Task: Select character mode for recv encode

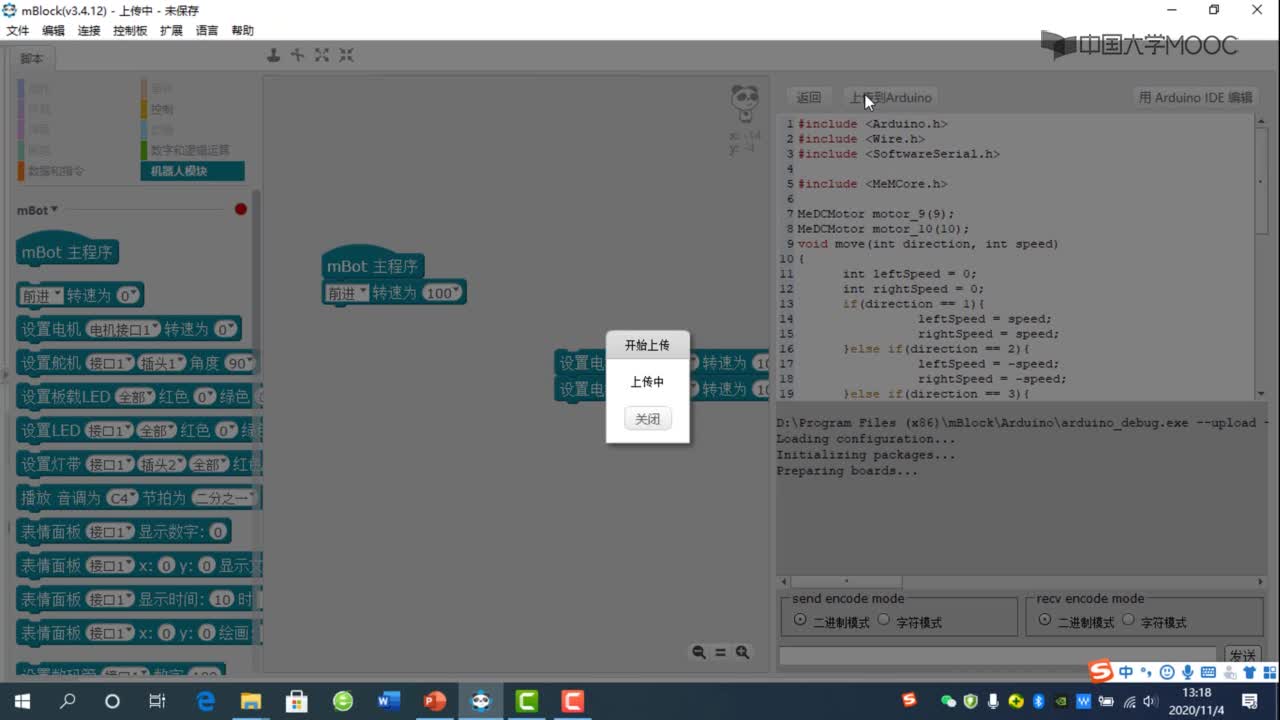Action: point(1128,620)
